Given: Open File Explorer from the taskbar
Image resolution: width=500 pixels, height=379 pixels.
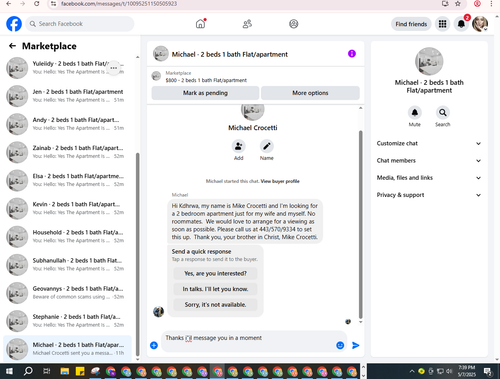Looking at the screenshot, I should click(64, 371).
